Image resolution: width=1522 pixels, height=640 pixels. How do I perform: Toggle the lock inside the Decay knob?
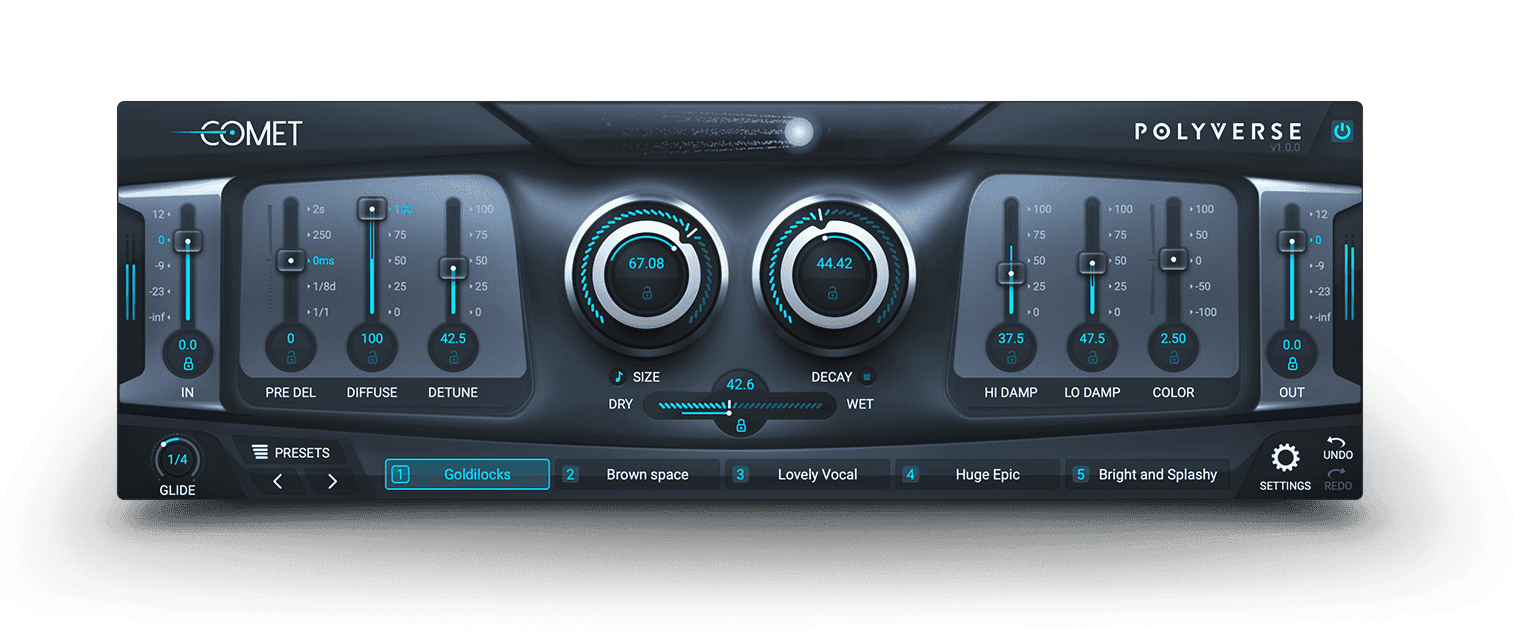(x=833, y=293)
